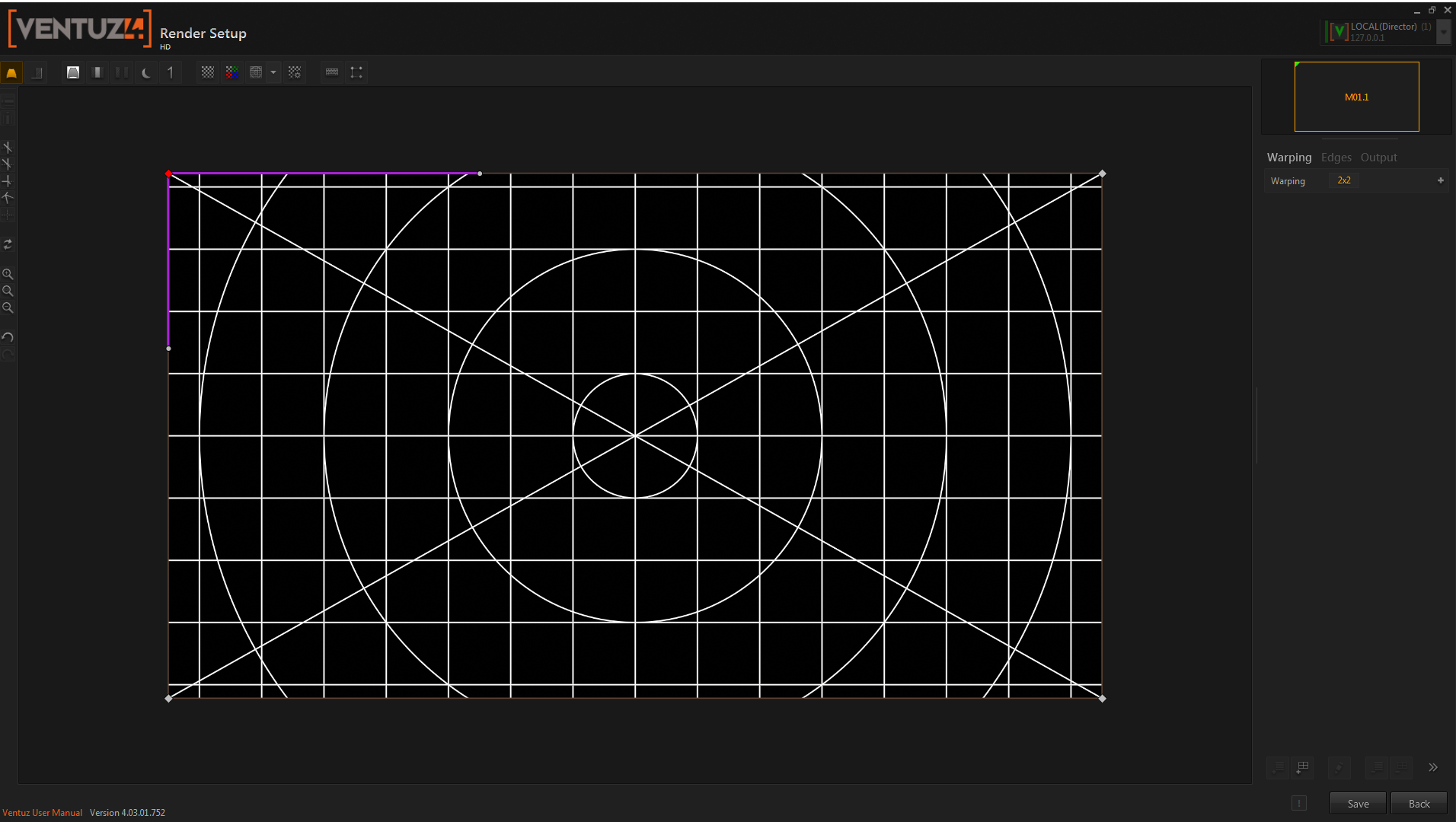Click the zoom in magnifier icon
This screenshot has width=1456, height=822.
8,274
